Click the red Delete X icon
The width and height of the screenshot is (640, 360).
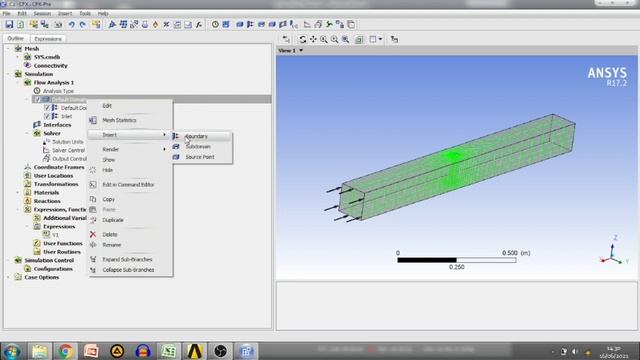(x=93, y=234)
